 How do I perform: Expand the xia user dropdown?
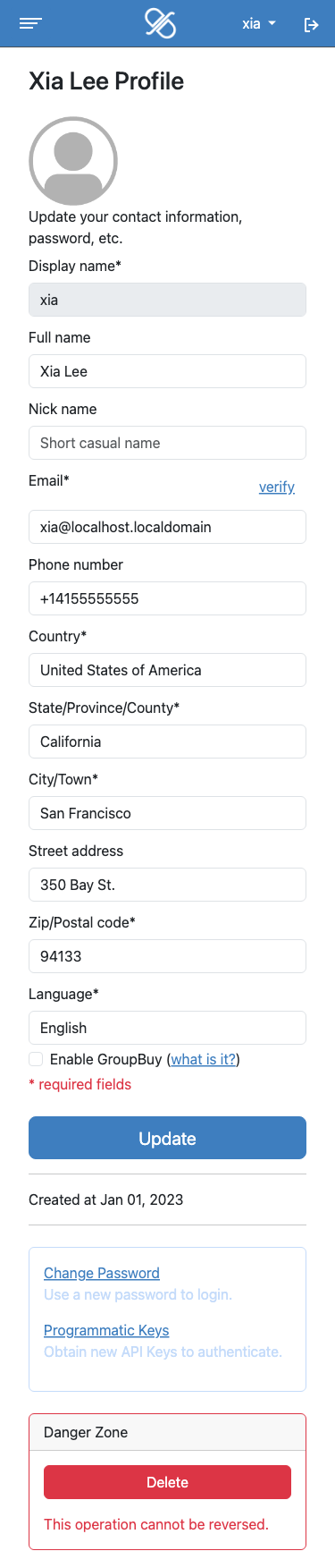pos(259,23)
